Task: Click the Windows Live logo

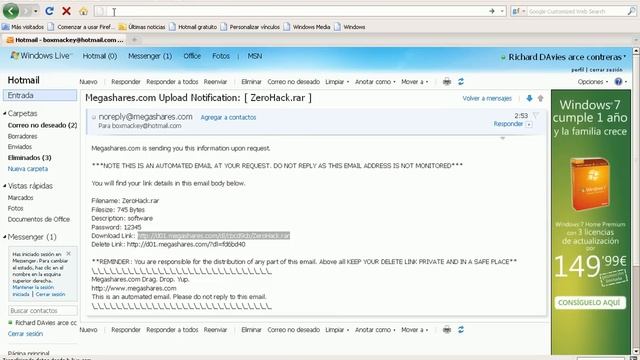Action: tap(41, 56)
